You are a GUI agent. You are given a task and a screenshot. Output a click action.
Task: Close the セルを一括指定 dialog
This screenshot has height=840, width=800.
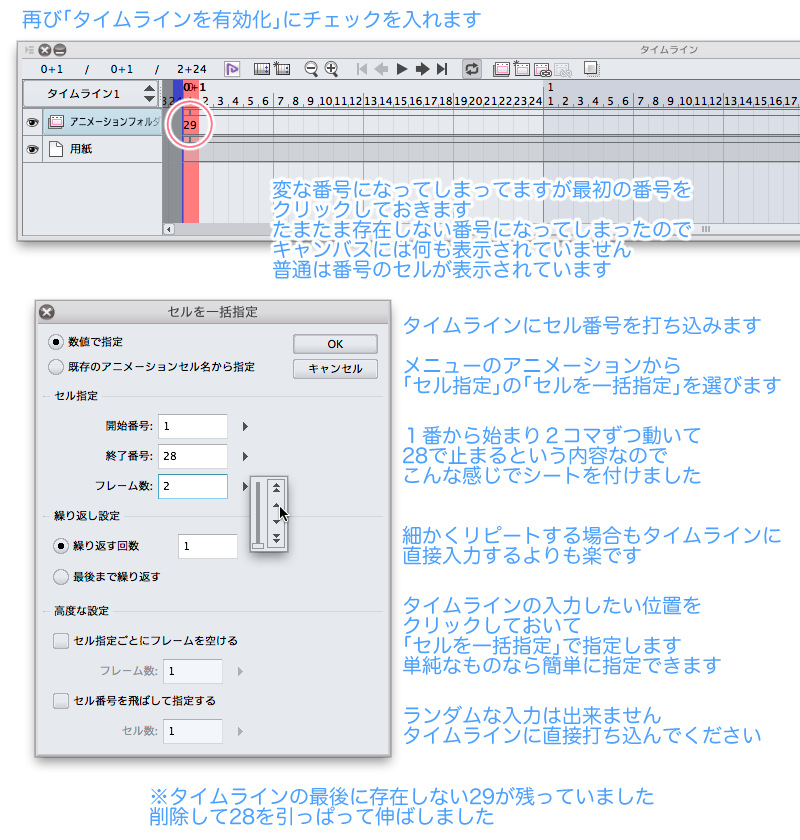pyautogui.click(x=47, y=312)
